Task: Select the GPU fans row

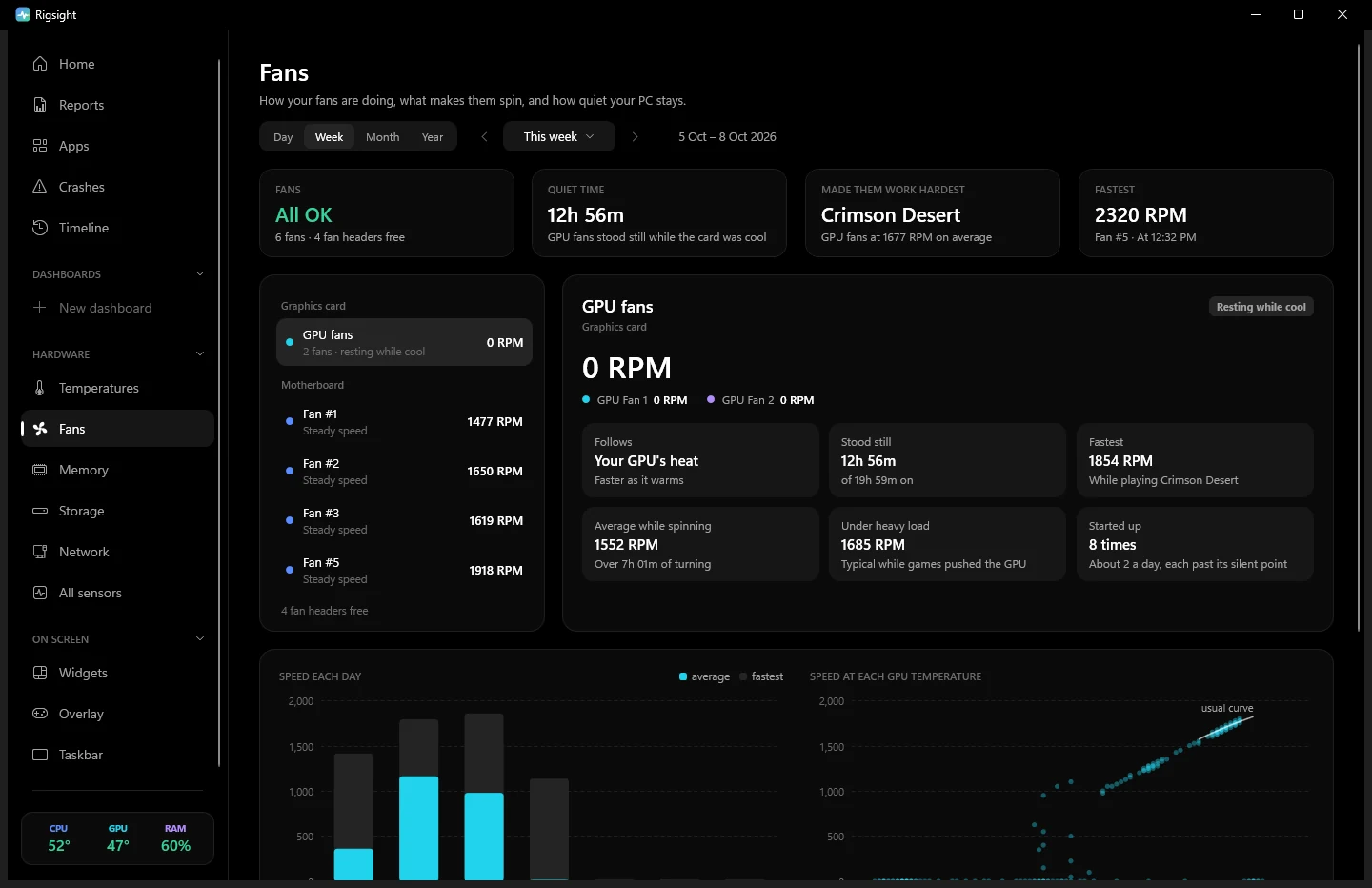Action: click(x=404, y=342)
